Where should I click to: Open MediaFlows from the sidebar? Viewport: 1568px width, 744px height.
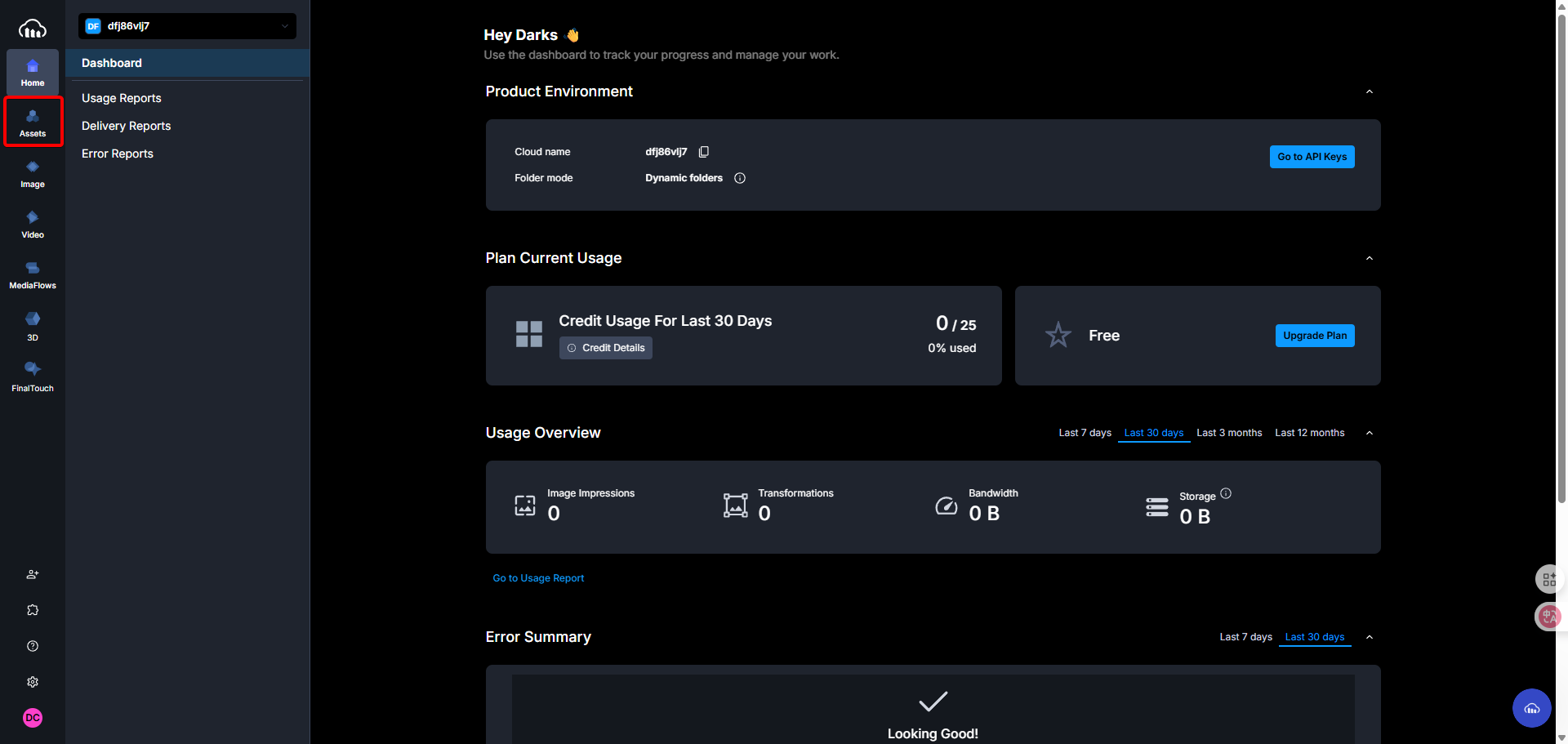pyautogui.click(x=33, y=274)
